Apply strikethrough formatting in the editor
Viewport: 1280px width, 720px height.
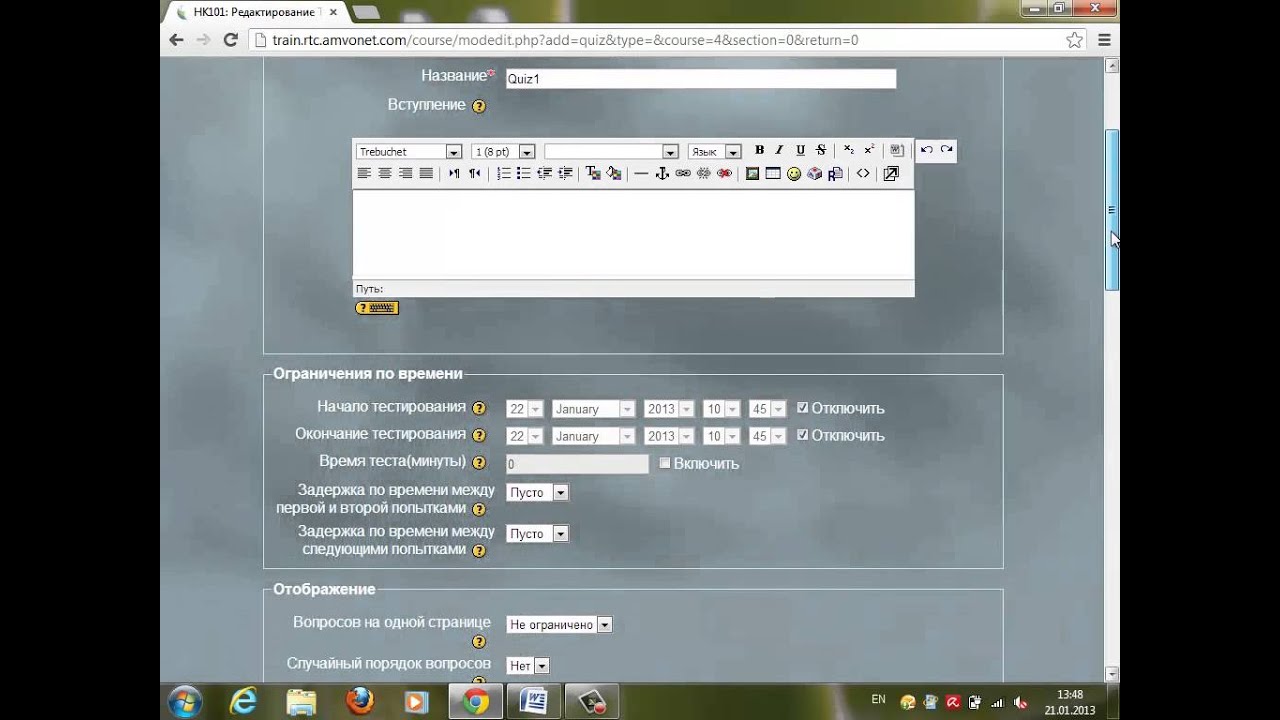coord(821,151)
